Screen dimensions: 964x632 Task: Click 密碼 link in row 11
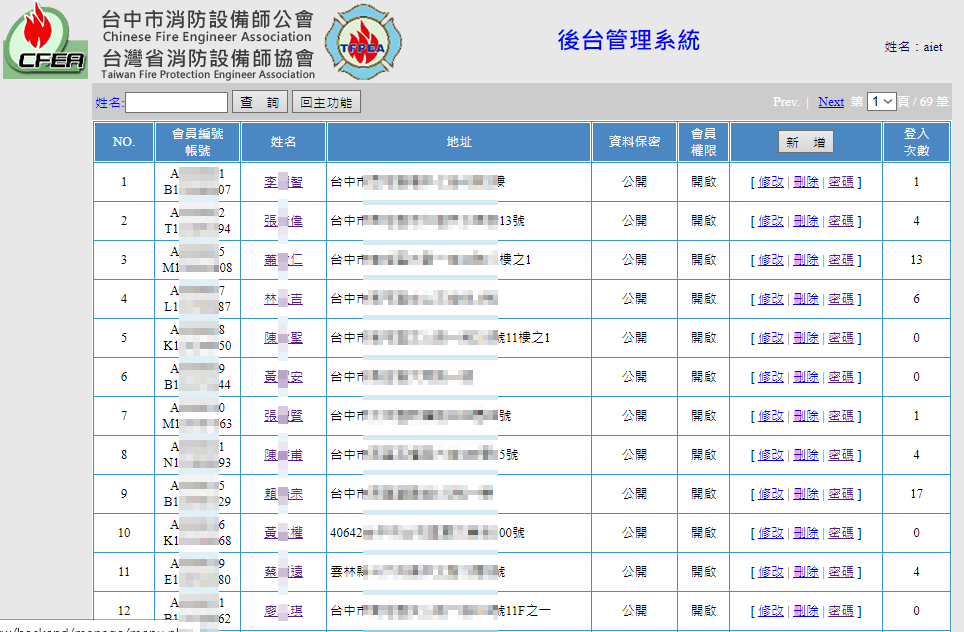pyautogui.click(x=840, y=572)
